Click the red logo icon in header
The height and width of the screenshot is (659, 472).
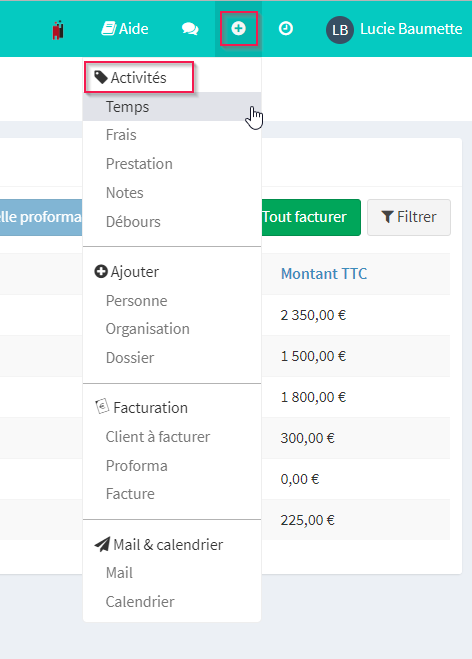(x=58, y=29)
